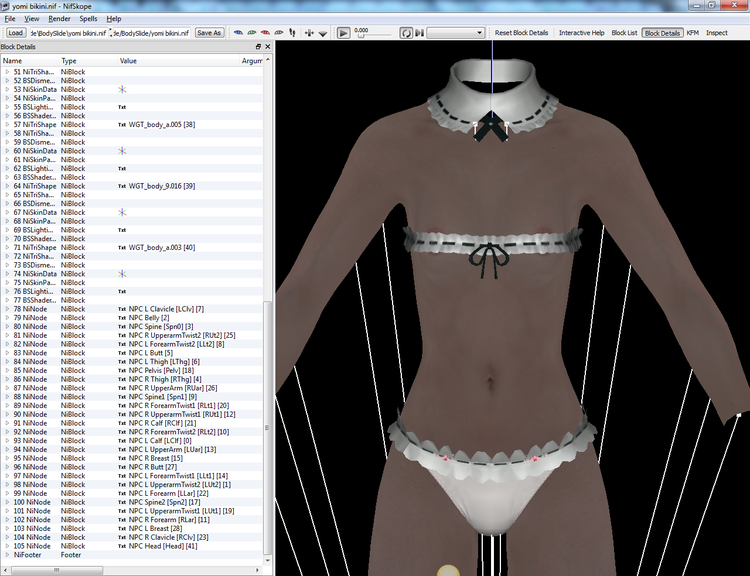
Task: Close the Block Details panel
Action: [267, 46]
